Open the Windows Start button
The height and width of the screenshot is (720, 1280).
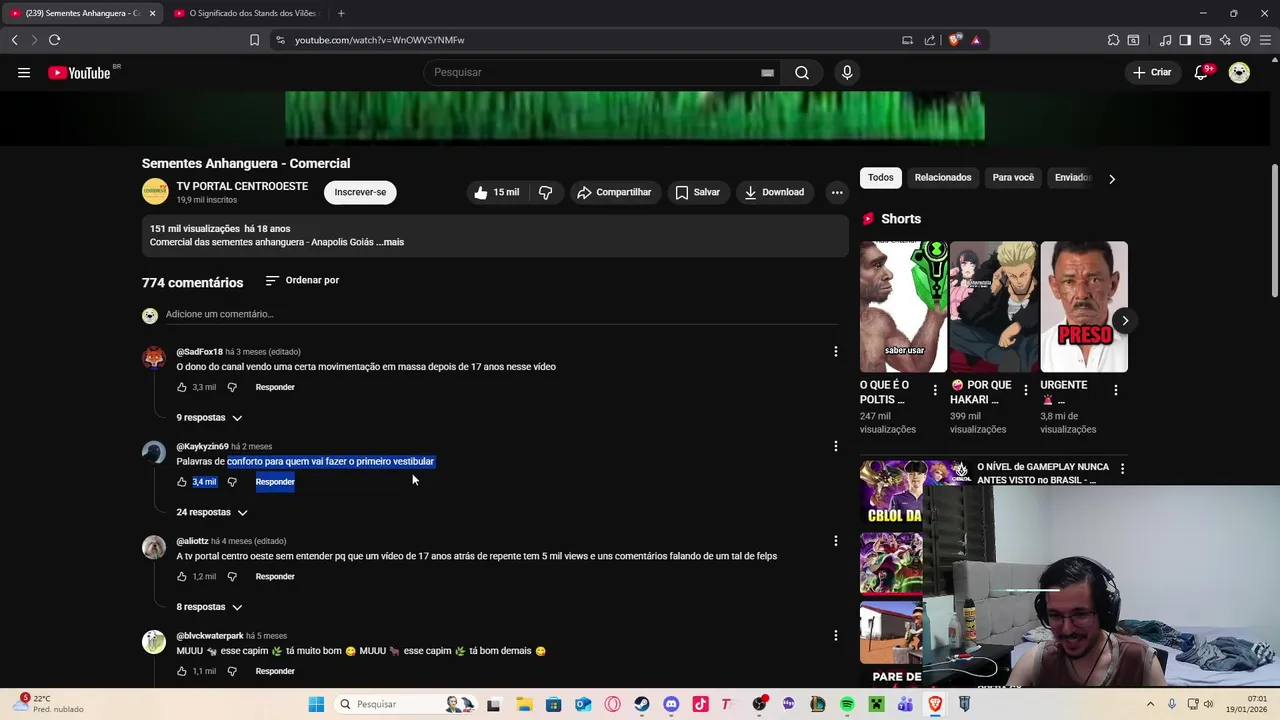pos(316,704)
